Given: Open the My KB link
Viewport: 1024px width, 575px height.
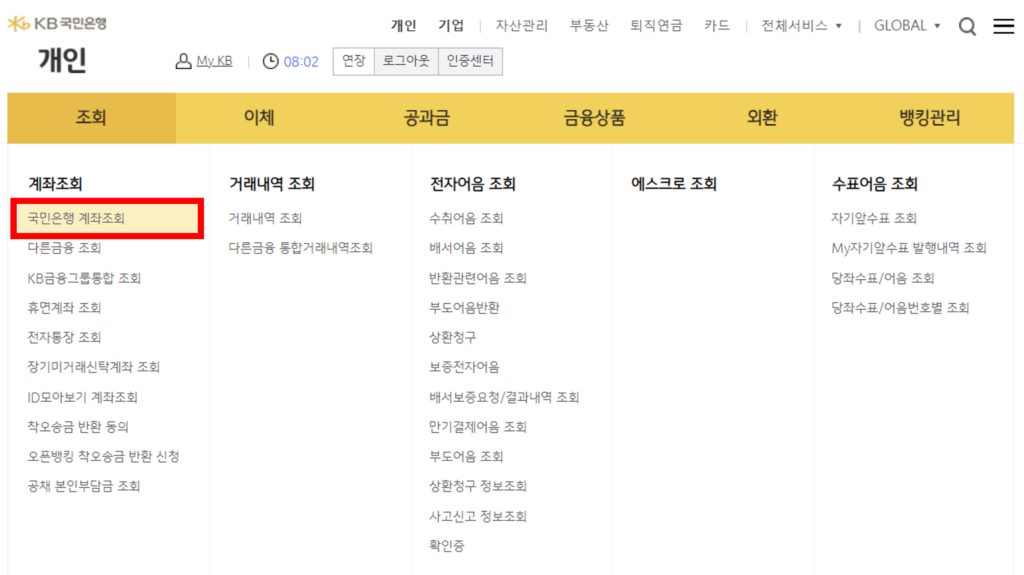Looking at the screenshot, I should [214, 61].
